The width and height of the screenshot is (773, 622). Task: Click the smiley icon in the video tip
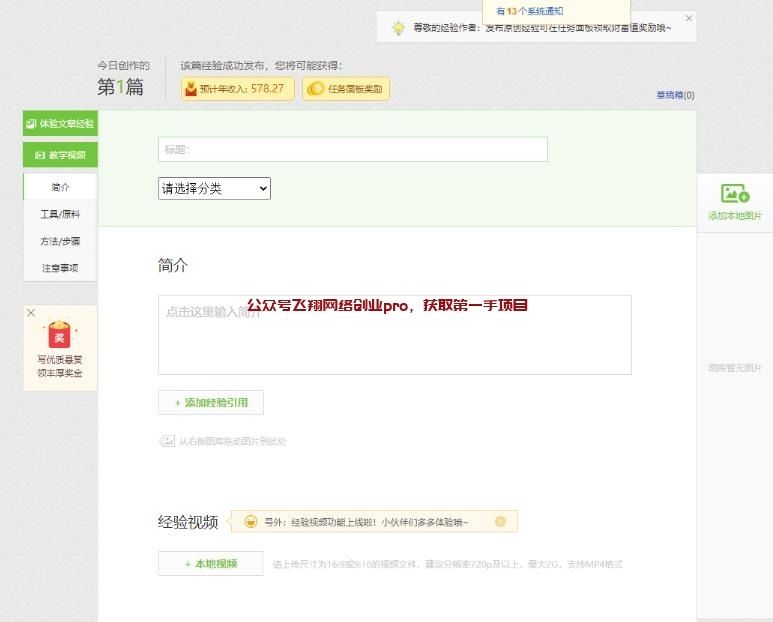coord(250,521)
